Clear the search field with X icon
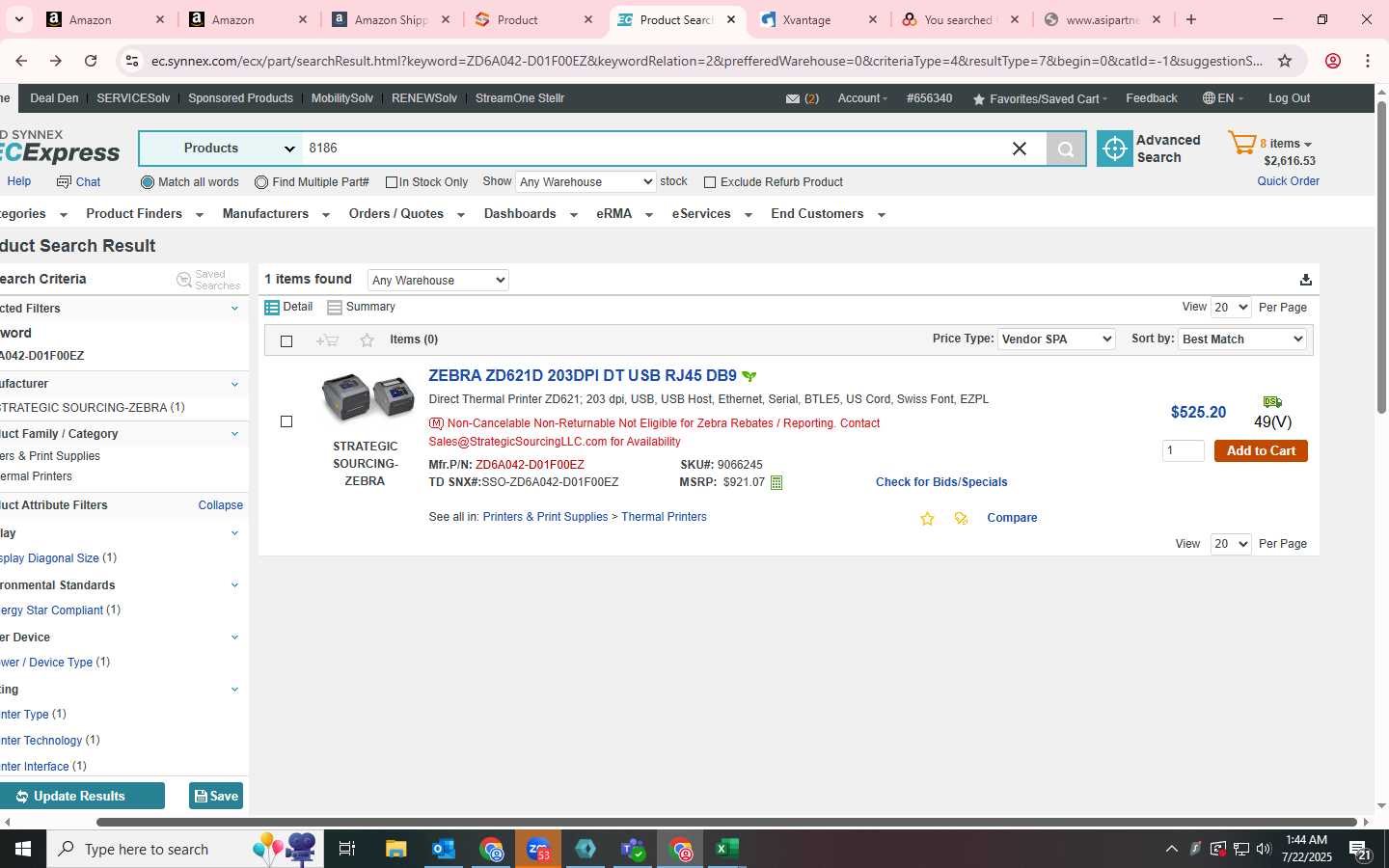This screenshot has width=1389, height=868. point(1020,149)
